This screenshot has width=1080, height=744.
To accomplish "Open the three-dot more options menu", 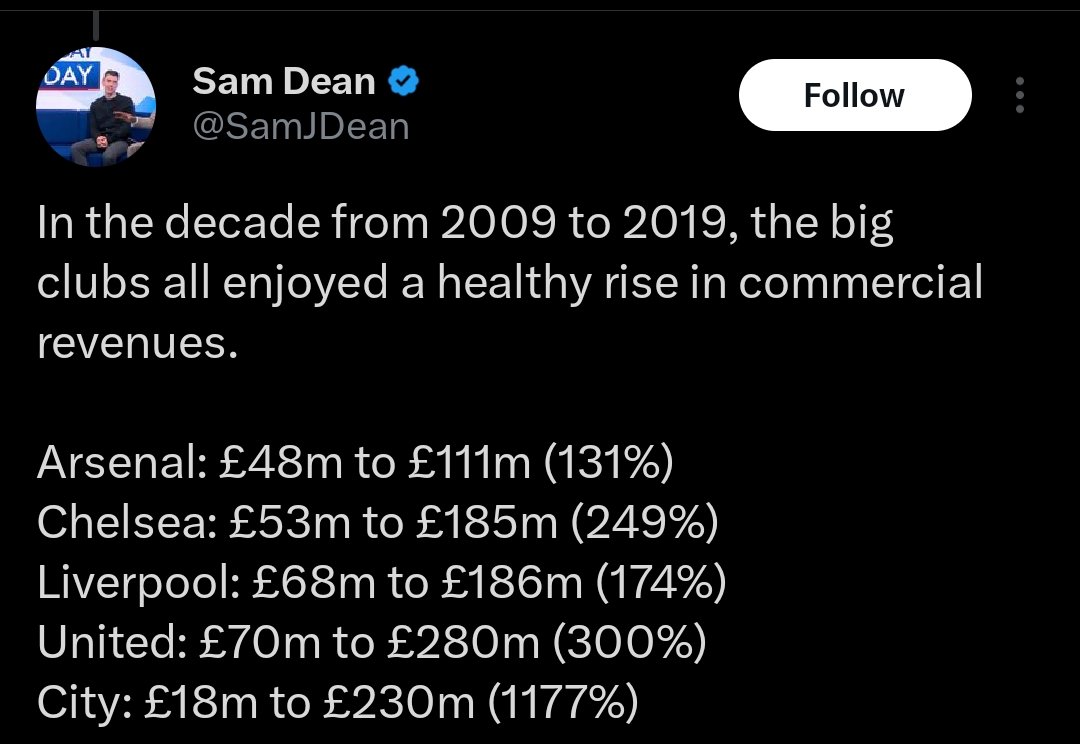I will coord(1019,95).
